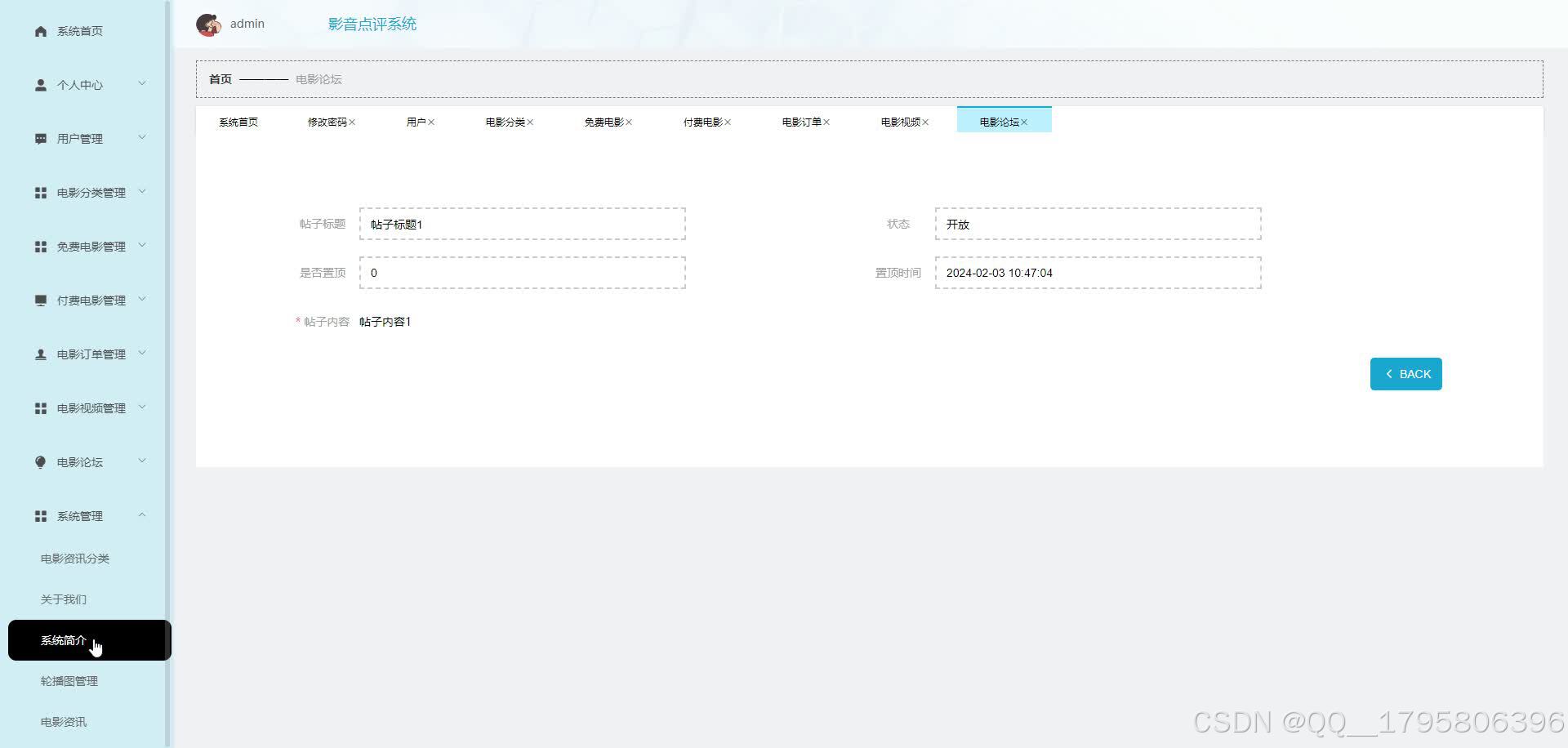Switch to the 用户 tab
The height and width of the screenshot is (748, 1568).
tap(416, 122)
